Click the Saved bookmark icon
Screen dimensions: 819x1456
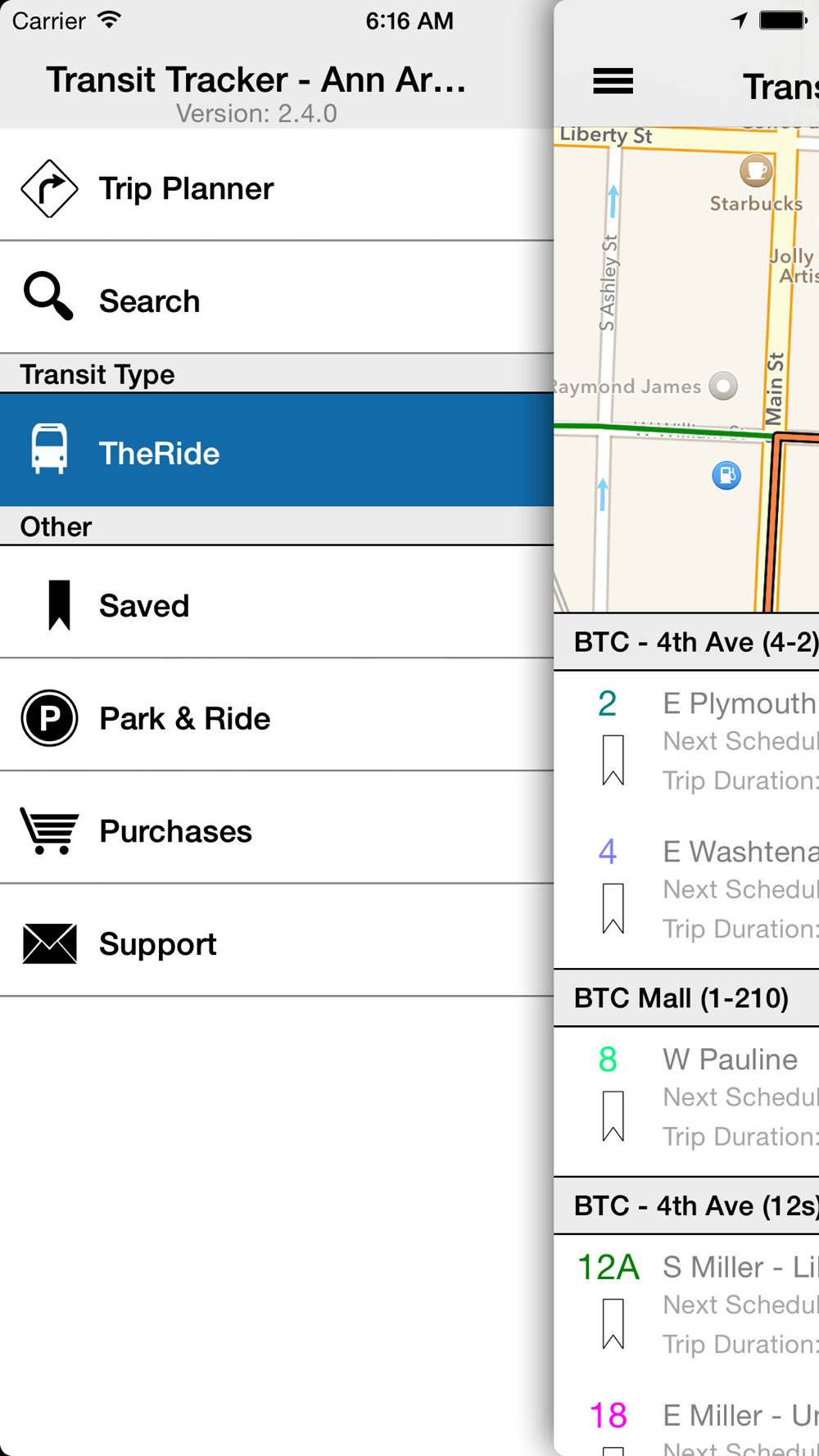click(59, 605)
